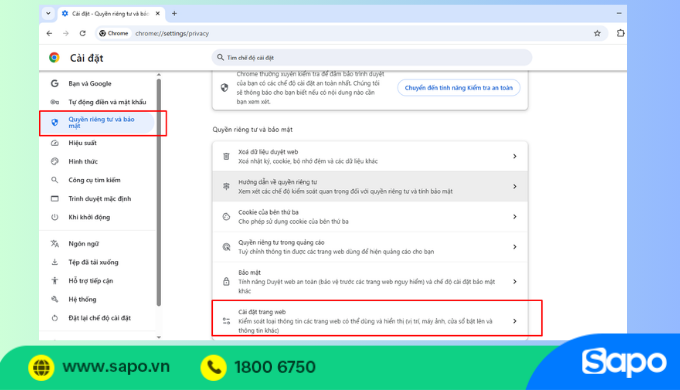Image resolution: width=680 pixels, height=390 pixels.
Task: Reload the settings page
Action: click(x=82, y=33)
